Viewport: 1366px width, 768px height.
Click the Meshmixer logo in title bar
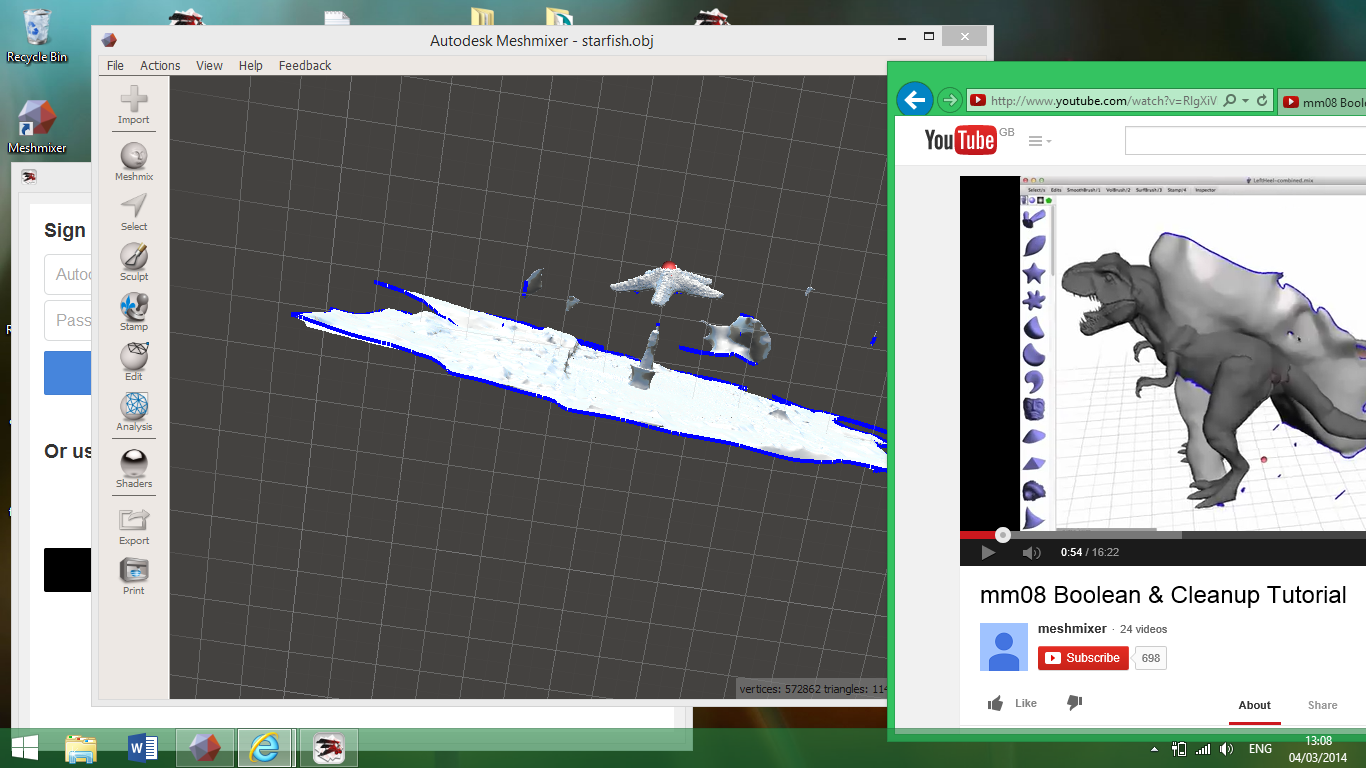coord(108,40)
